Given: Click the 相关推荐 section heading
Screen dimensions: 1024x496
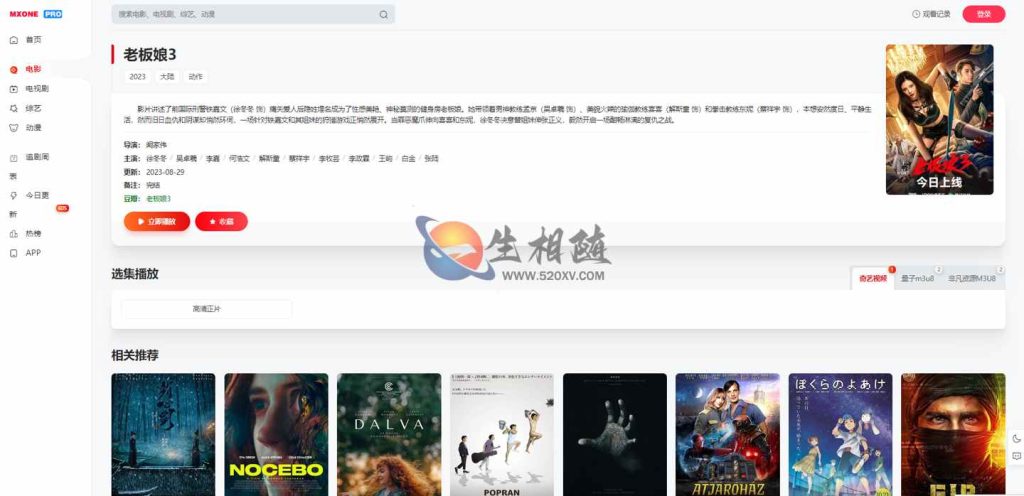Looking at the screenshot, I should coord(135,355).
